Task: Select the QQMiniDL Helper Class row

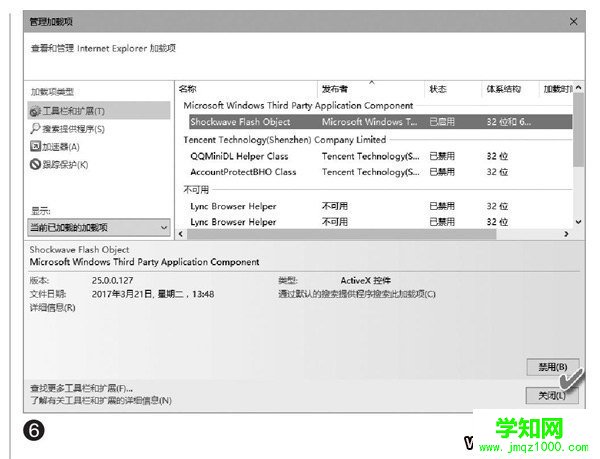Action: pos(380,156)
